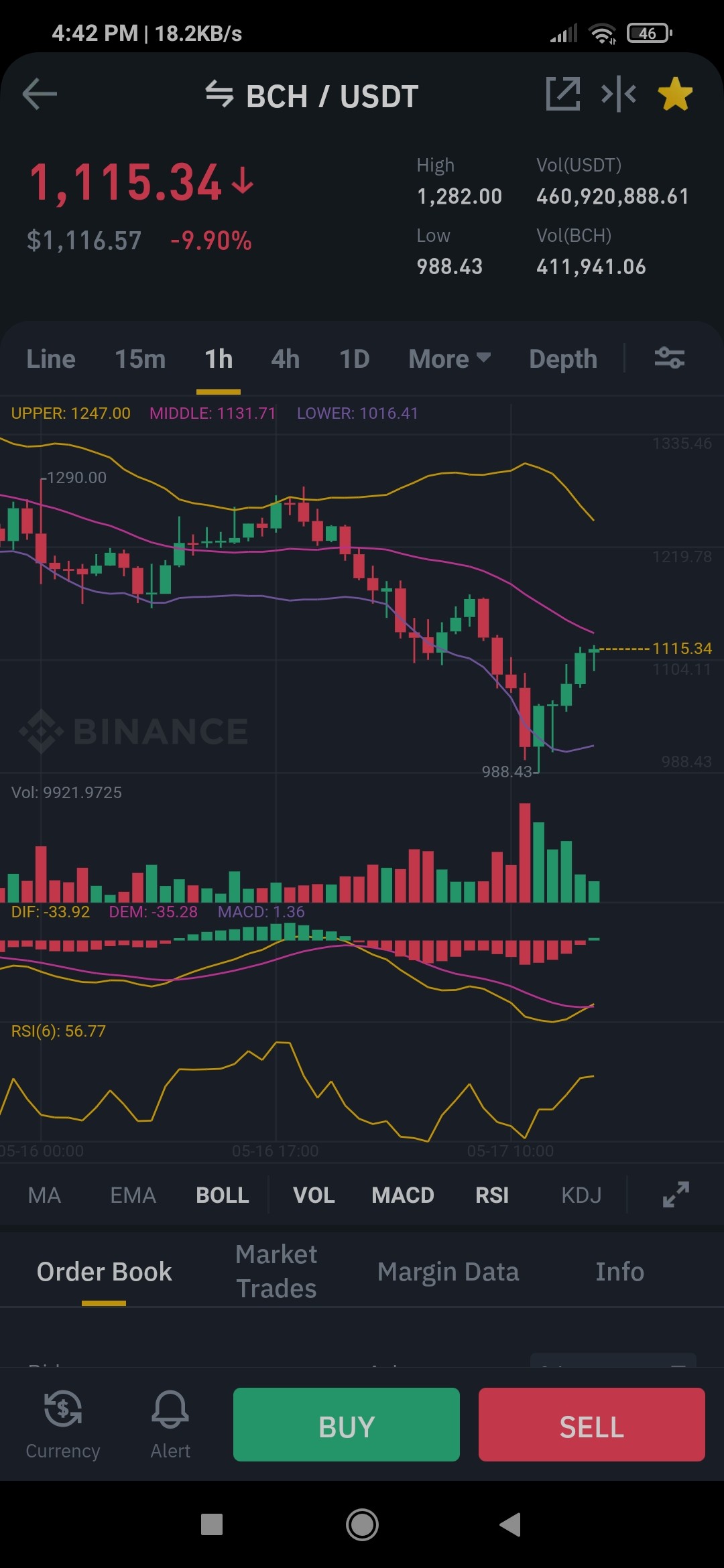Tap the Android home navigation button

362,1525
